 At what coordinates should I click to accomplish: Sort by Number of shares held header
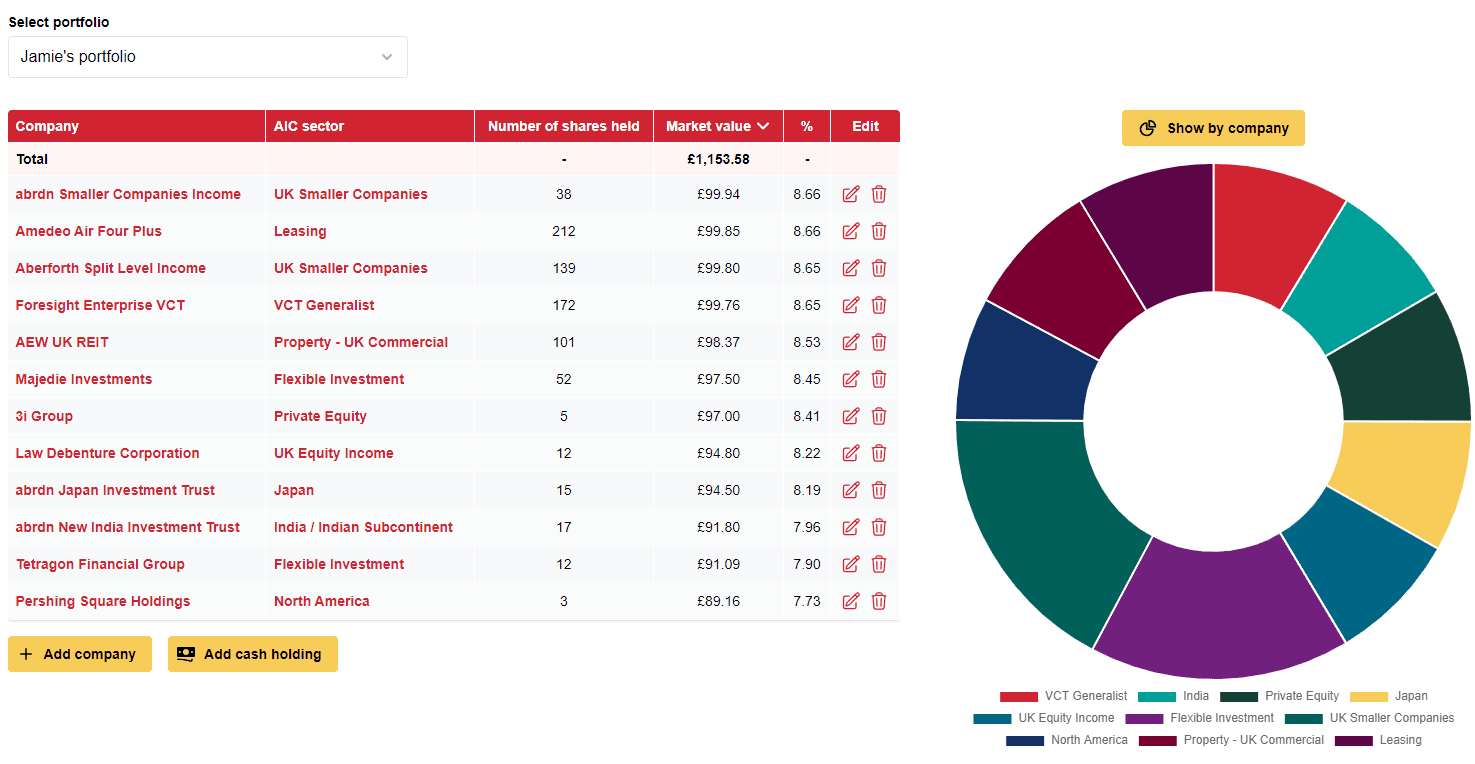[564, 126]
